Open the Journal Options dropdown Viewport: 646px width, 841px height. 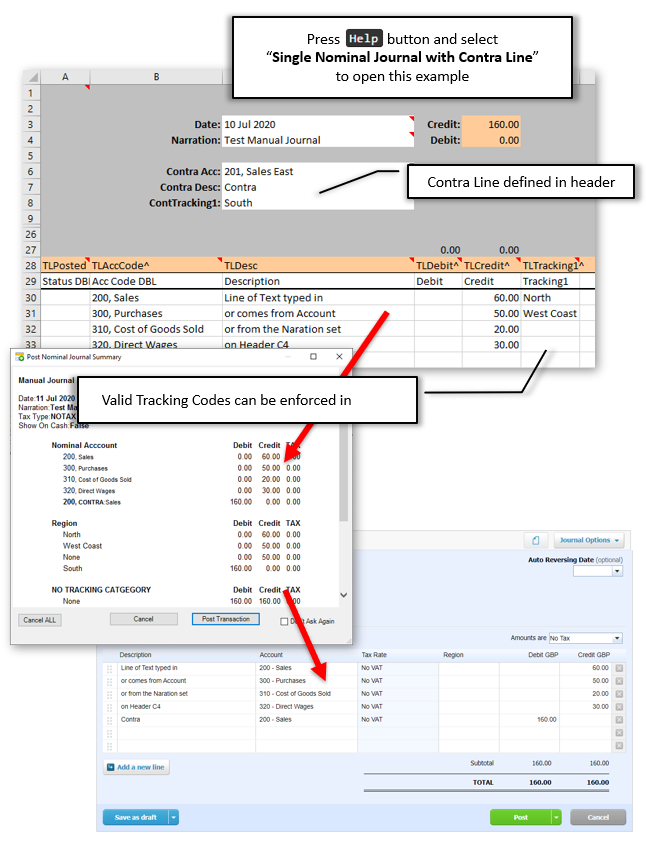590,540
